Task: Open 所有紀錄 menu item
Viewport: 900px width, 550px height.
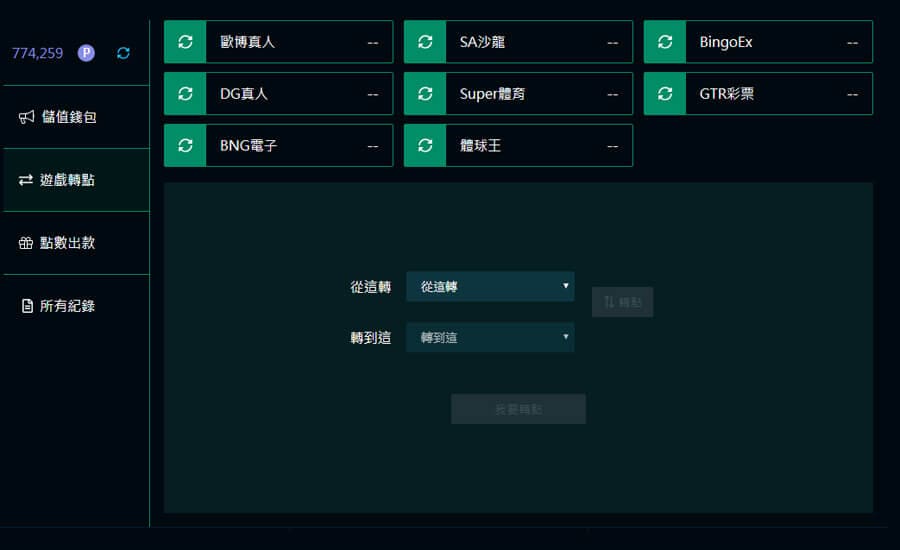Action: (76, 305)
